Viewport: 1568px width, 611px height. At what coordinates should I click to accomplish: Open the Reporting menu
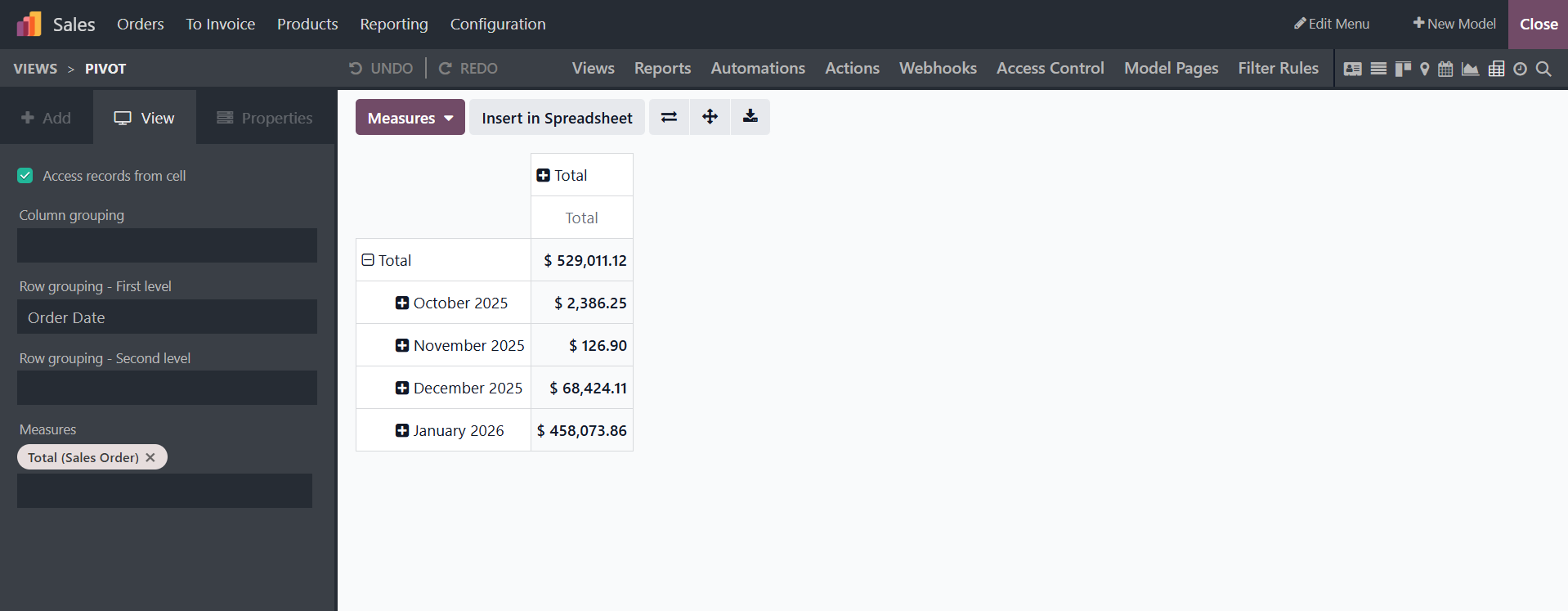(x=394, y=25)
